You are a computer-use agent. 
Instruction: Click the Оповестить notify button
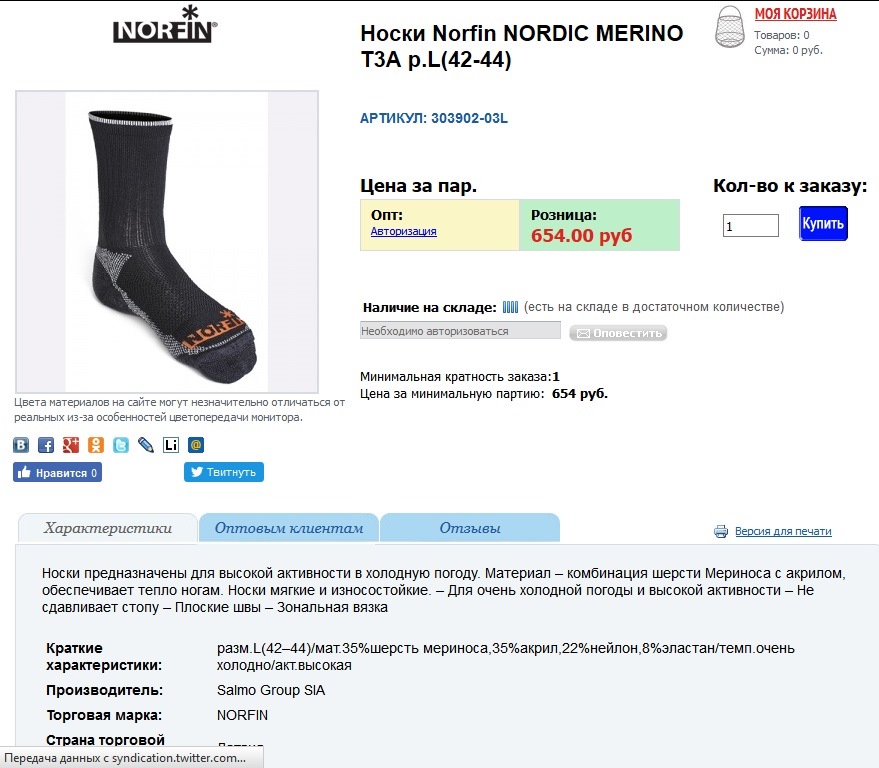tap(618, 333)
